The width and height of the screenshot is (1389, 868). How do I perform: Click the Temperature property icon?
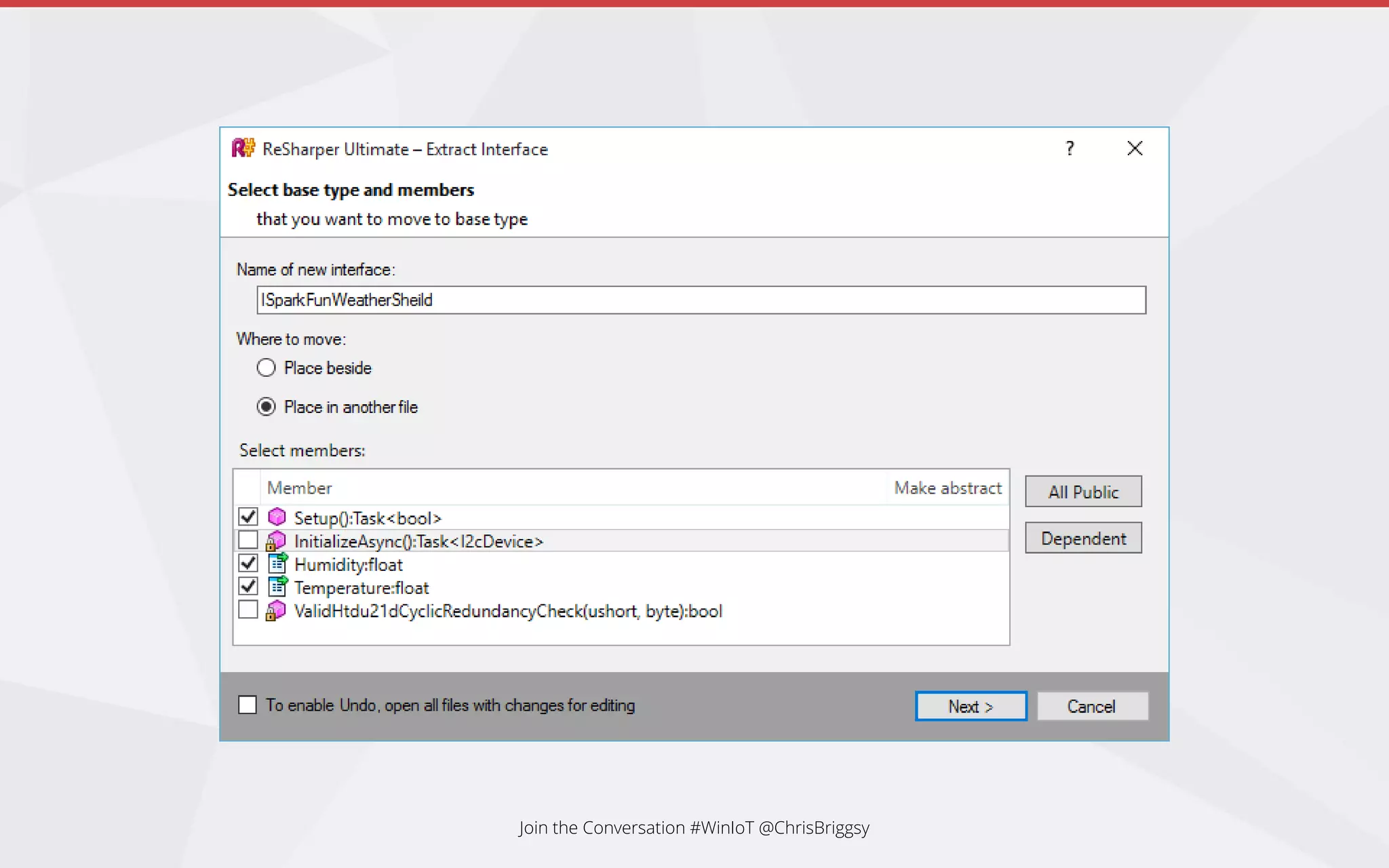[x=277, y=587]
